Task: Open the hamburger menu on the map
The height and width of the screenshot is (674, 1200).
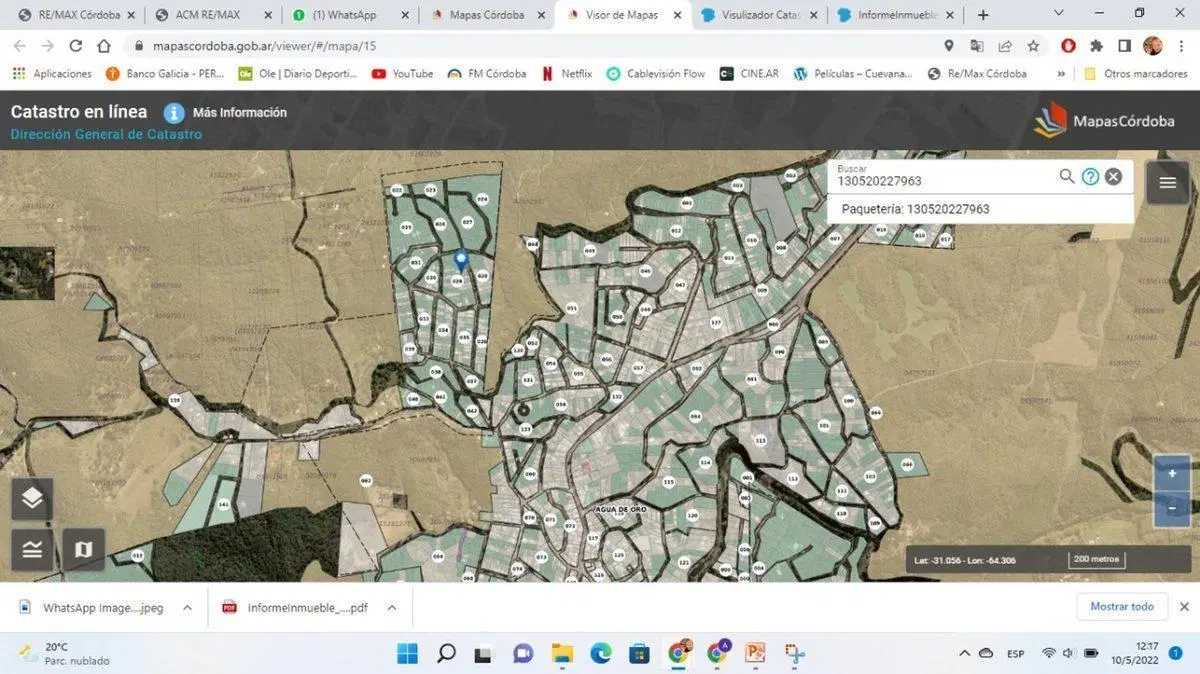Action: (x=1167, y=182)
